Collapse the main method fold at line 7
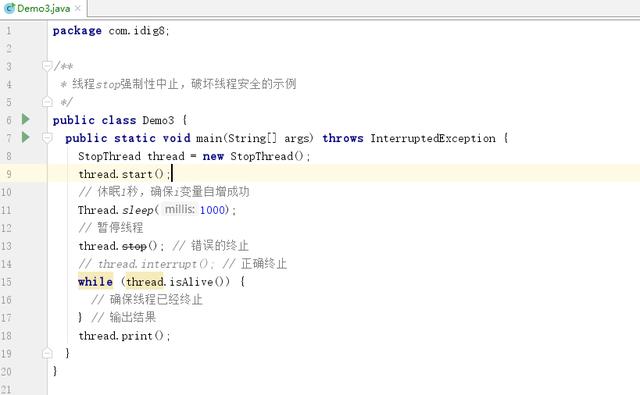The height and width of the screenshot is (395, 640). (x=47, y=138)
